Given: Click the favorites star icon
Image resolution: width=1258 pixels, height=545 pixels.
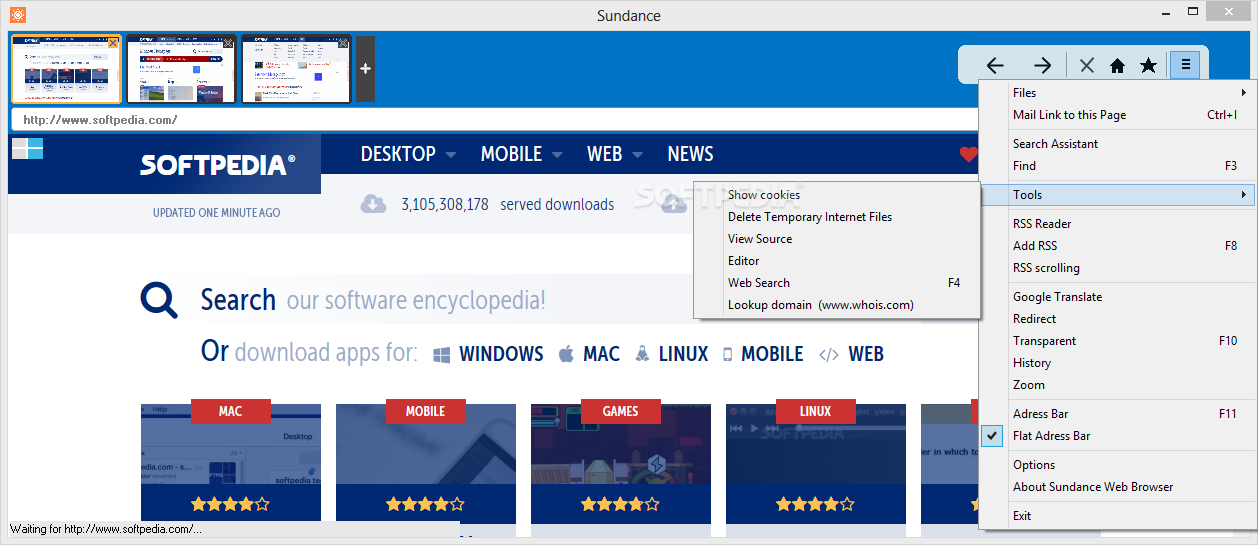Looking at the screenshot, I should tap(1148, 65).
